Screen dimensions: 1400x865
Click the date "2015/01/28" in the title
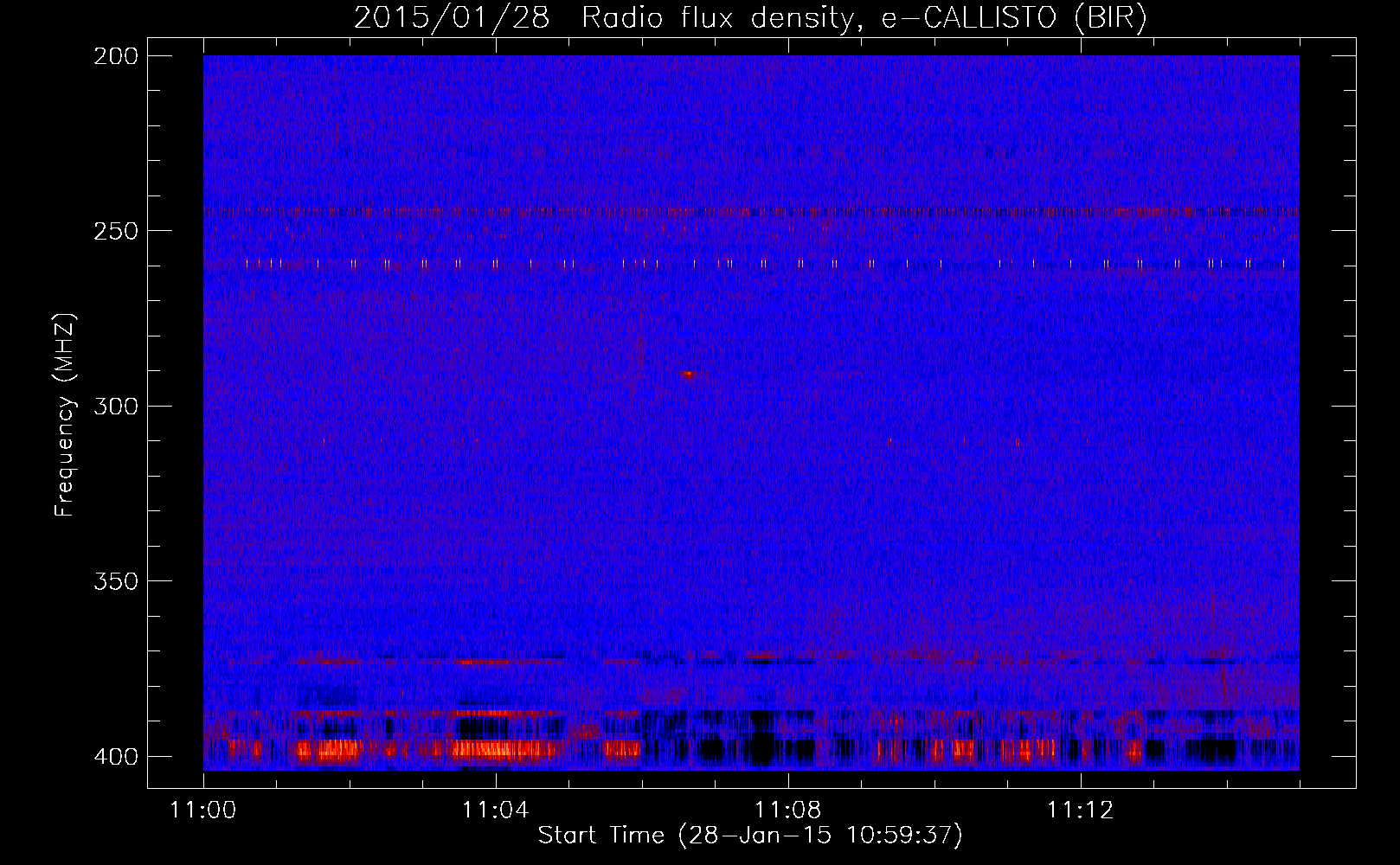point(452,17)
